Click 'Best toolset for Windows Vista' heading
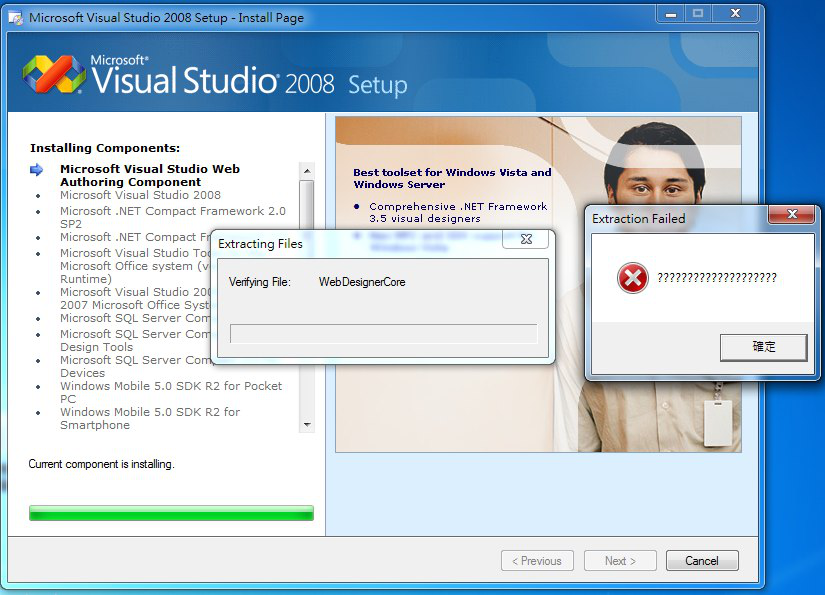This screenshot has height=595, width=825. (x=452, y=178)
